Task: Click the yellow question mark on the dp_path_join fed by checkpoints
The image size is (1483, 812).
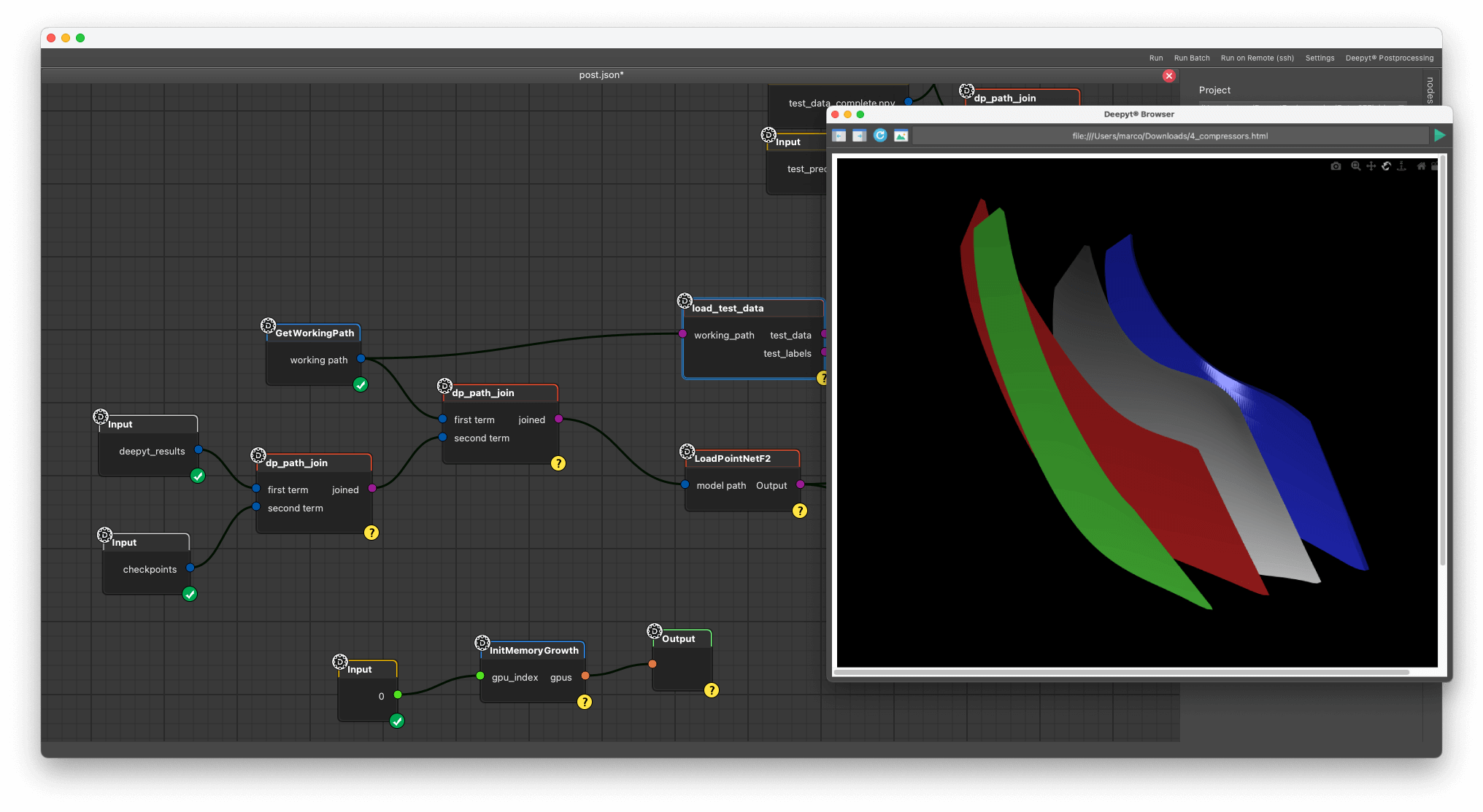Action: (371, 533)
